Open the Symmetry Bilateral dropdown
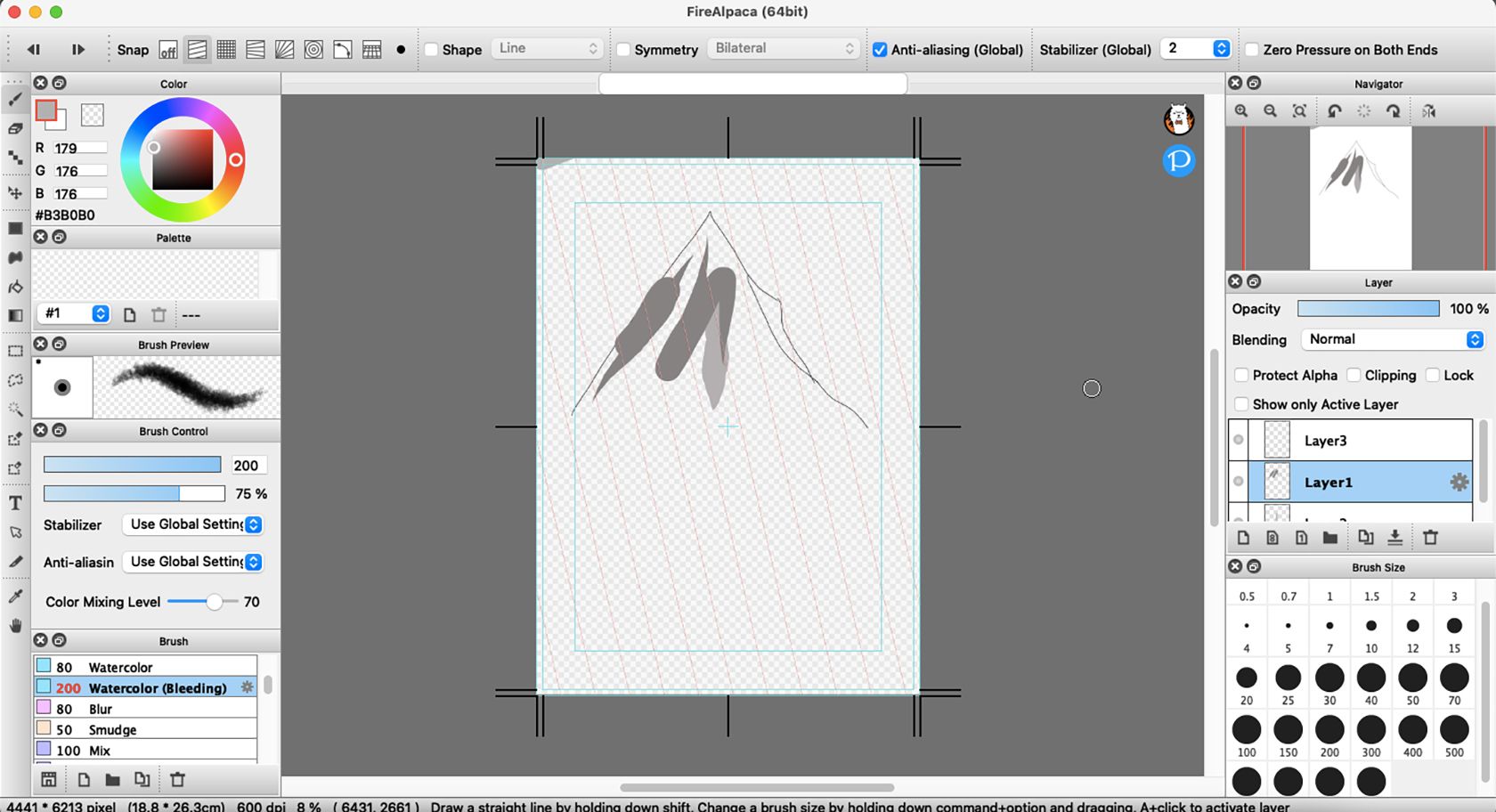 783,47
